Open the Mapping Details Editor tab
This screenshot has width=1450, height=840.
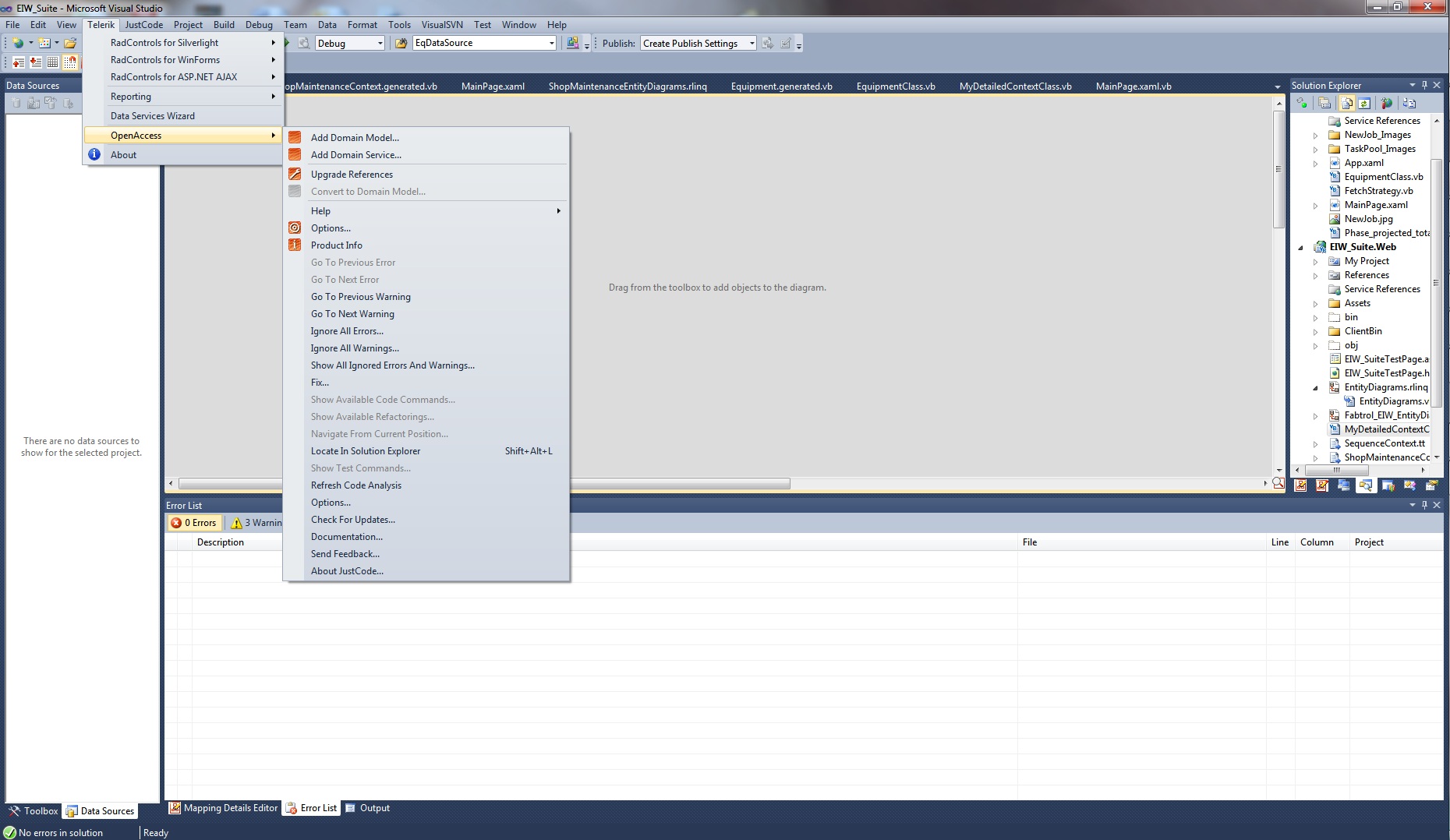coord(224,808)
